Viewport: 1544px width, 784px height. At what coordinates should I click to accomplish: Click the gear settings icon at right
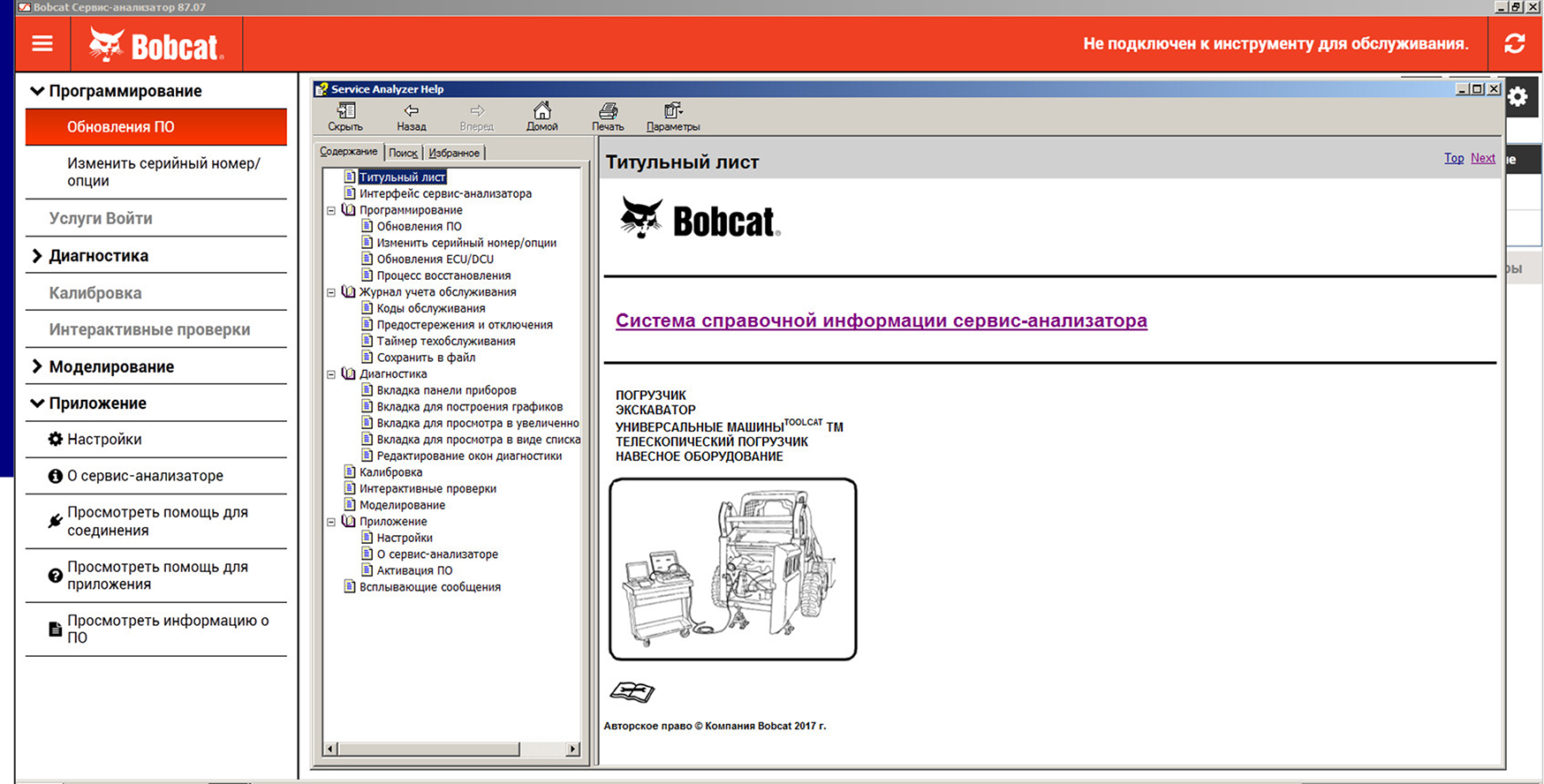point(1518,96)
